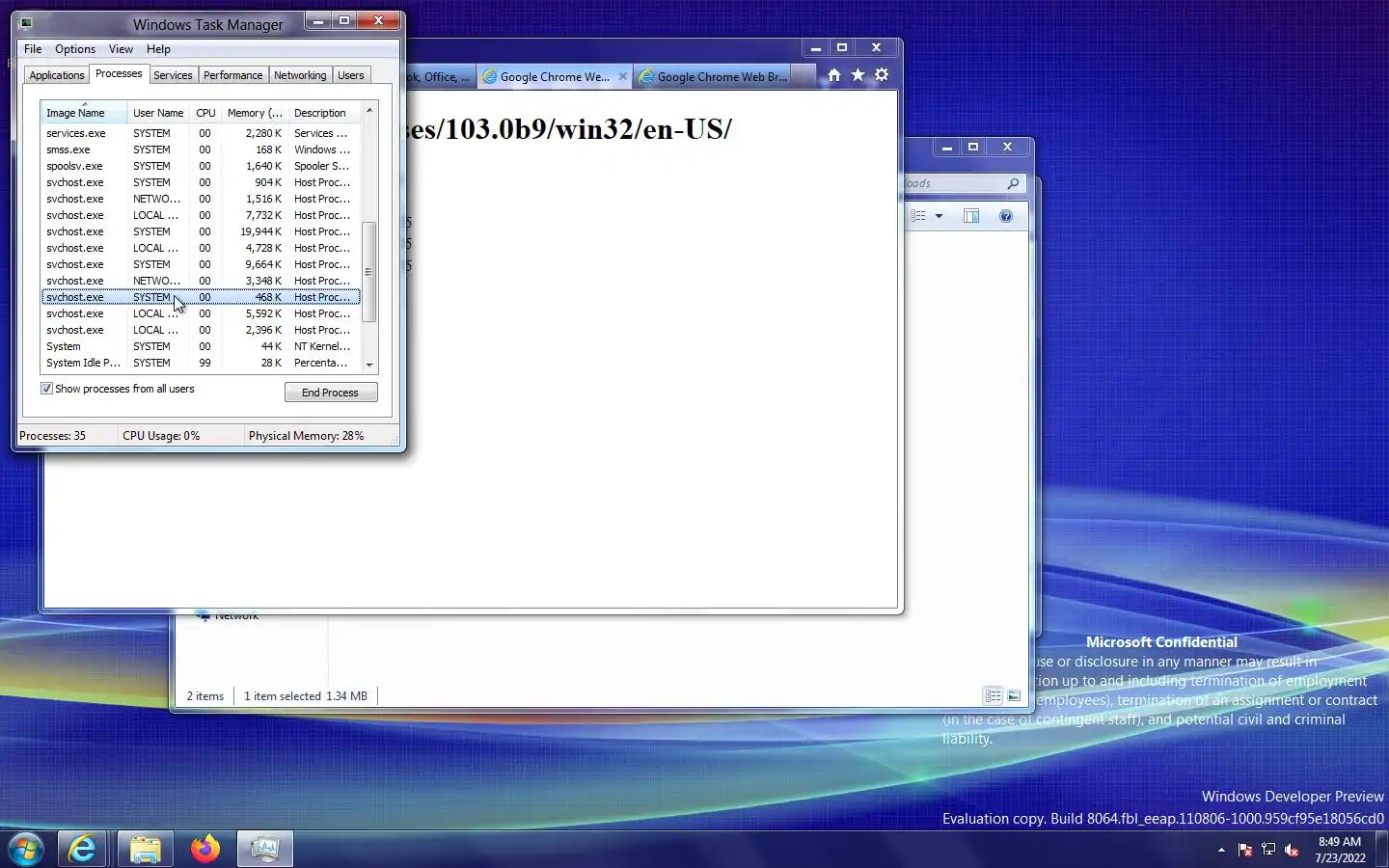Open Internet Explorer Tools gear icon
Screen dimensions: 1389x868
tap(882, 75)
